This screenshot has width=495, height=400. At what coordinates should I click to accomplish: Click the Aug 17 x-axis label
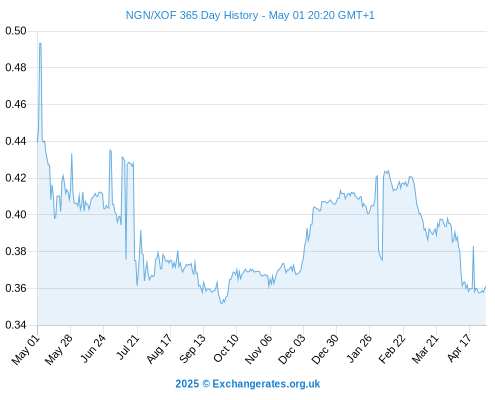(159, 349)
